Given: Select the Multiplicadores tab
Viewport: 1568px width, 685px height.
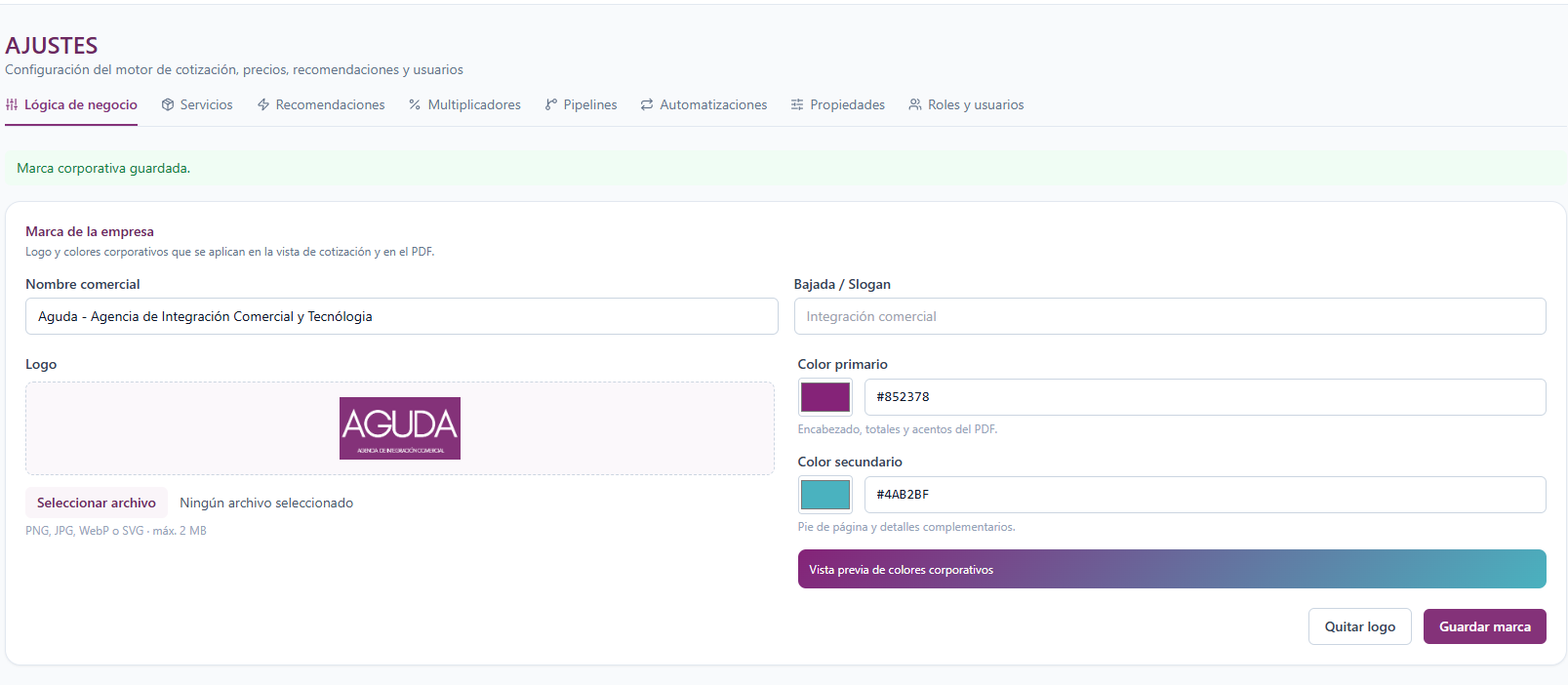Looking at the screenshot, I should point(464,104).
